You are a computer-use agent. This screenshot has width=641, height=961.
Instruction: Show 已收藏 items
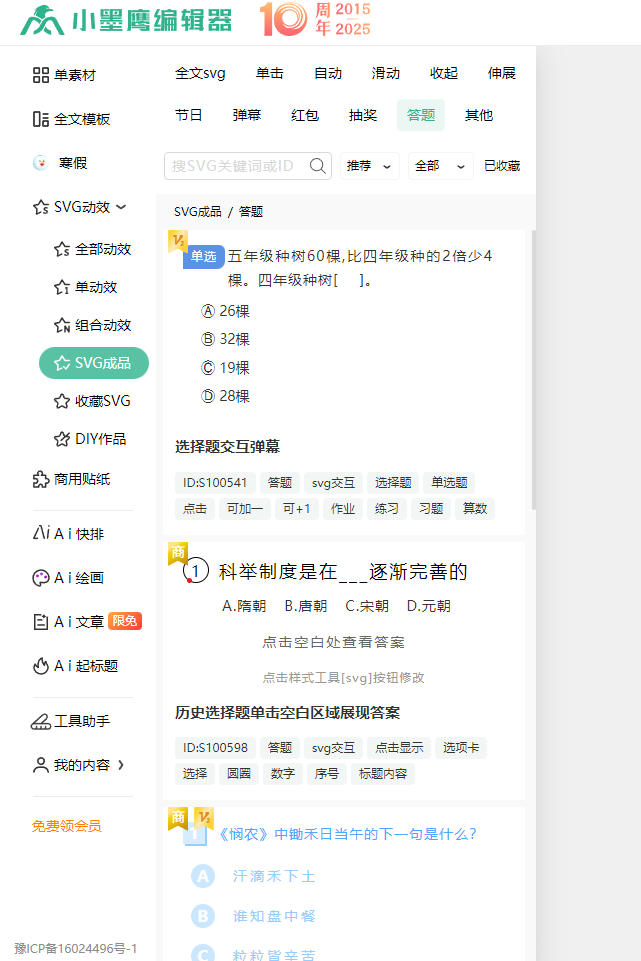502,166
